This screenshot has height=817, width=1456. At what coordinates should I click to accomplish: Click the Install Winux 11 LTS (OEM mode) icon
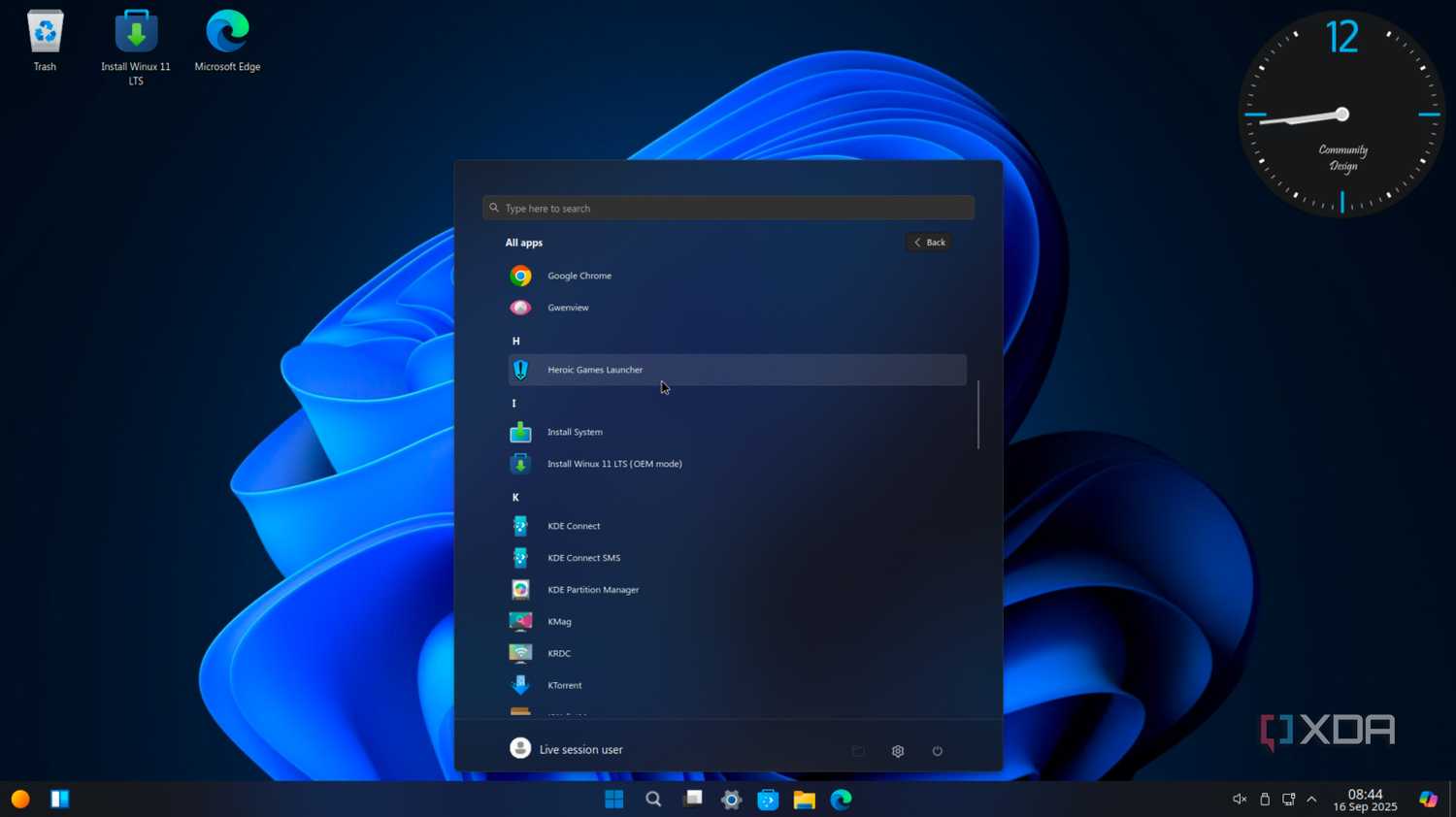point(520,464)
